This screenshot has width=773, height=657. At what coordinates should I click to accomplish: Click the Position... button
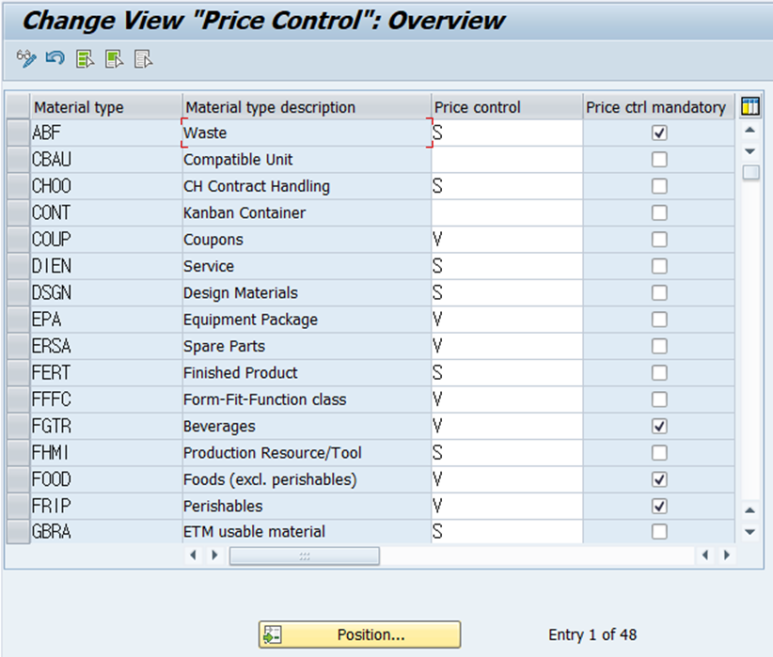(x=360, y=635)
